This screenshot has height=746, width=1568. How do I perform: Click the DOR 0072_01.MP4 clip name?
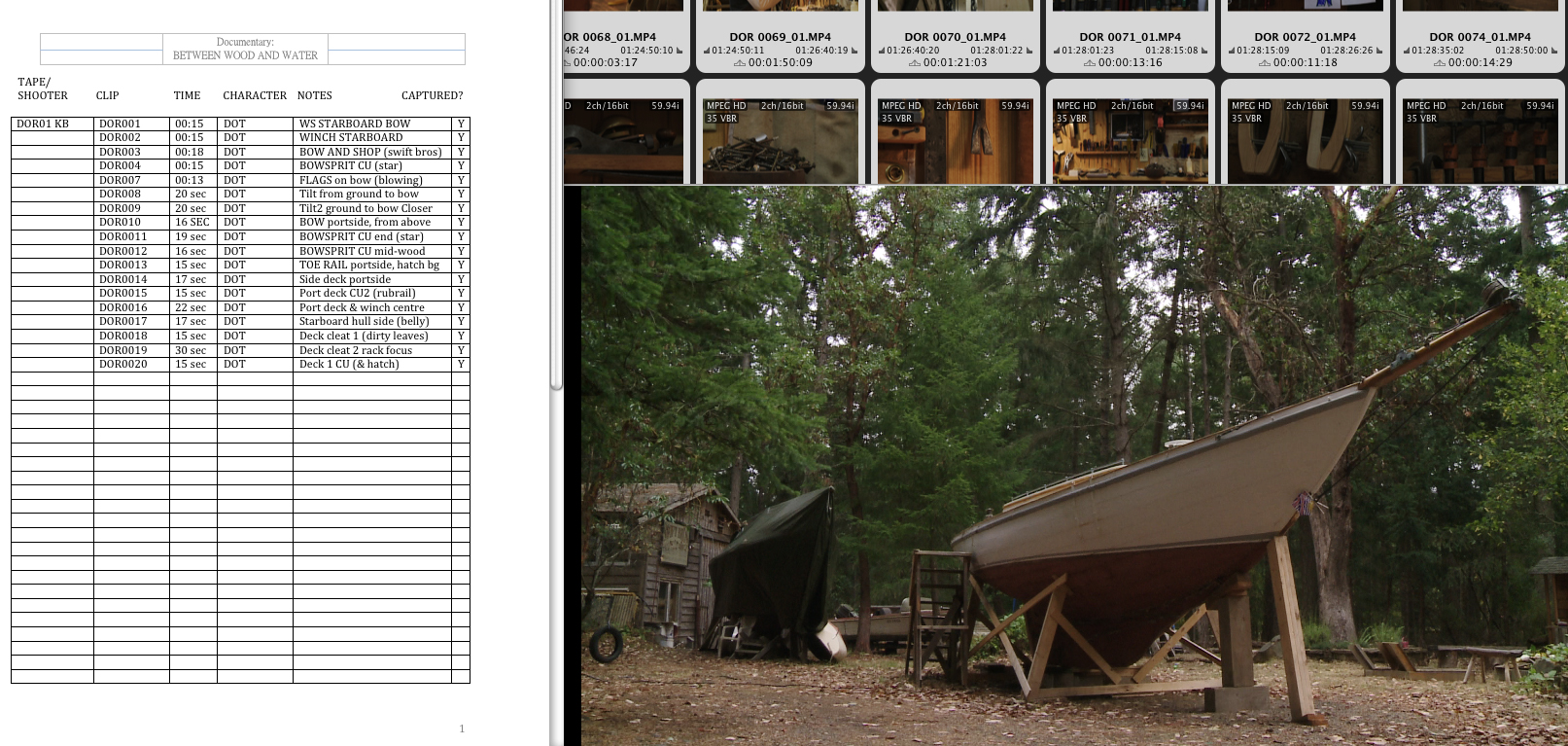[x=1305, y=37]
